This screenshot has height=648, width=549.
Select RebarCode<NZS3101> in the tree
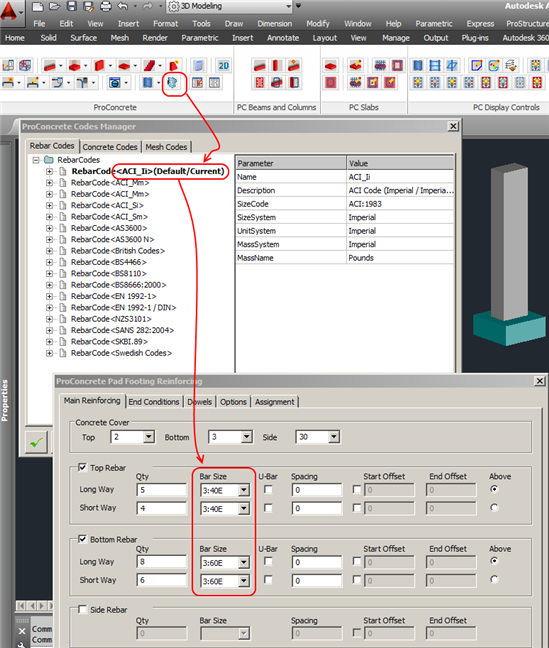coord(111,319)
